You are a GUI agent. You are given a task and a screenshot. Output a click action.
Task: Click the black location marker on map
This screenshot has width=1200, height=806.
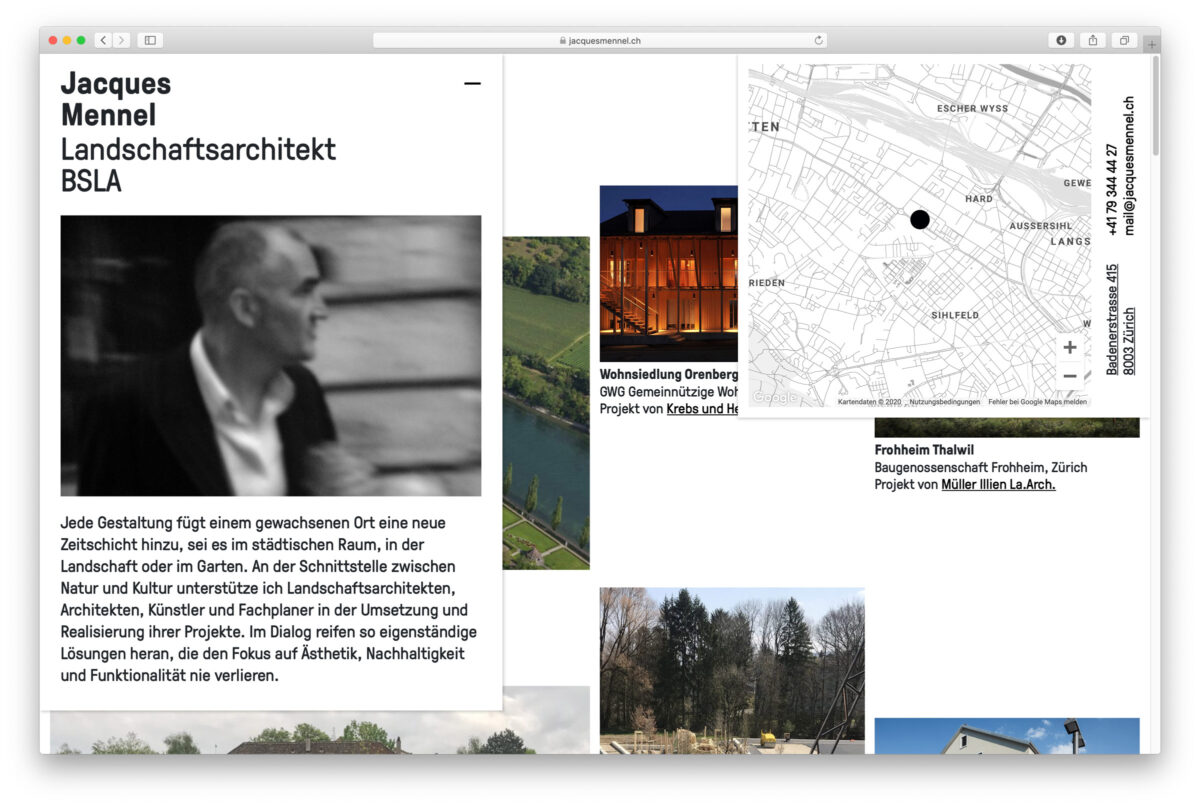(920, 219)
